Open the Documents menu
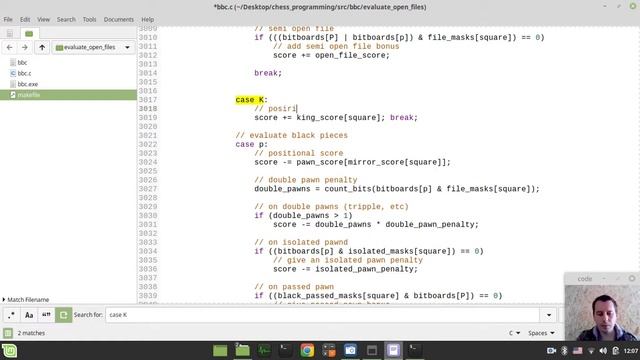This screenshot has width=640, height=360. [118, 19]
